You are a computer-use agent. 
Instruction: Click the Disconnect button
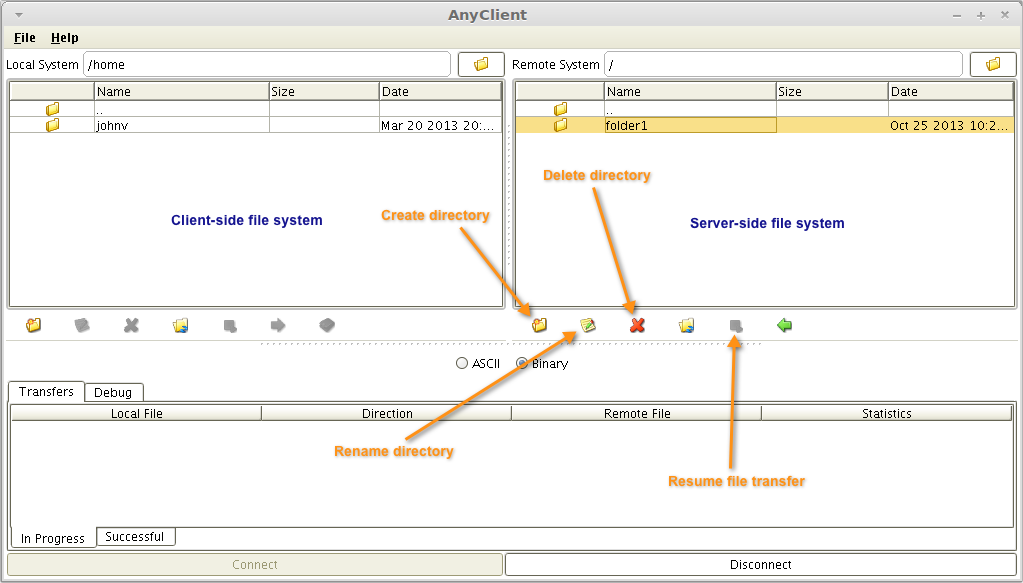(763, 564)
